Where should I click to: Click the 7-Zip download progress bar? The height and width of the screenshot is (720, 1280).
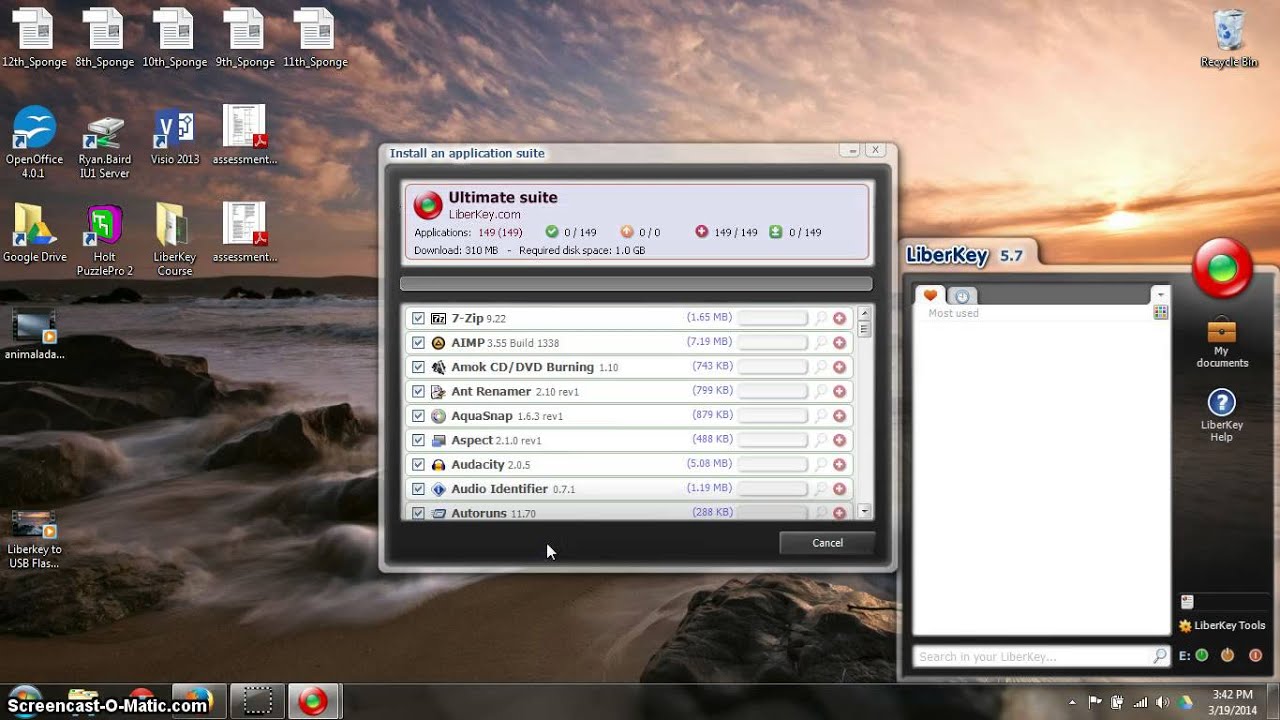pos(772,318)
